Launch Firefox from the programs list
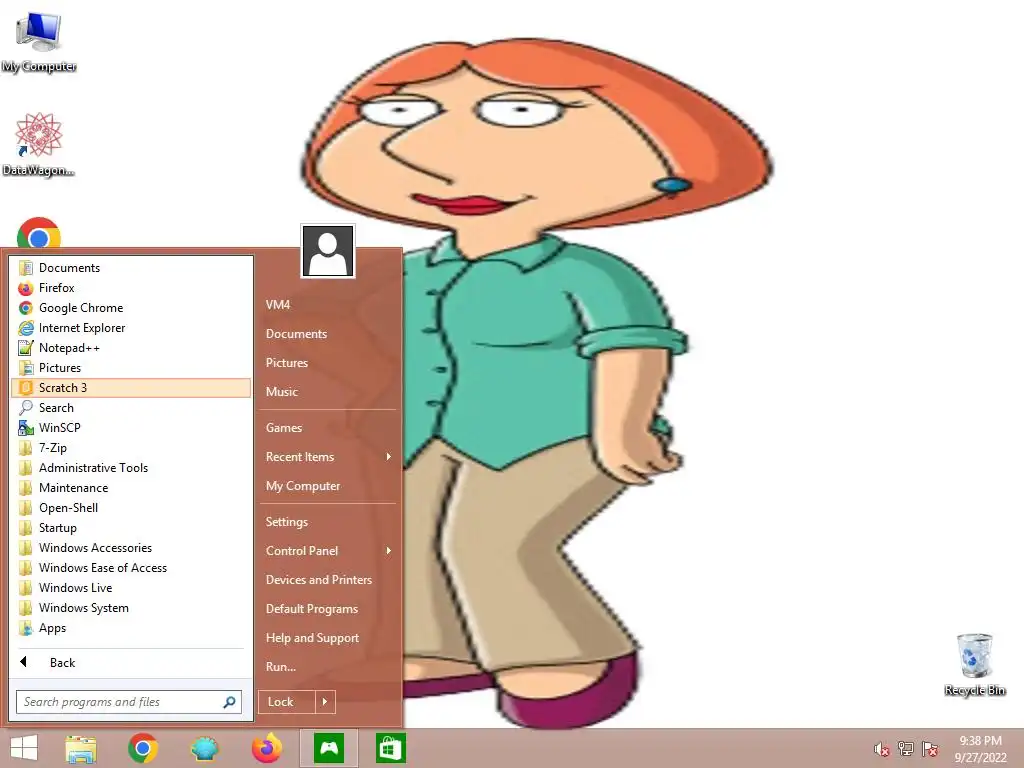1024x768 pixels. [131, 288]
